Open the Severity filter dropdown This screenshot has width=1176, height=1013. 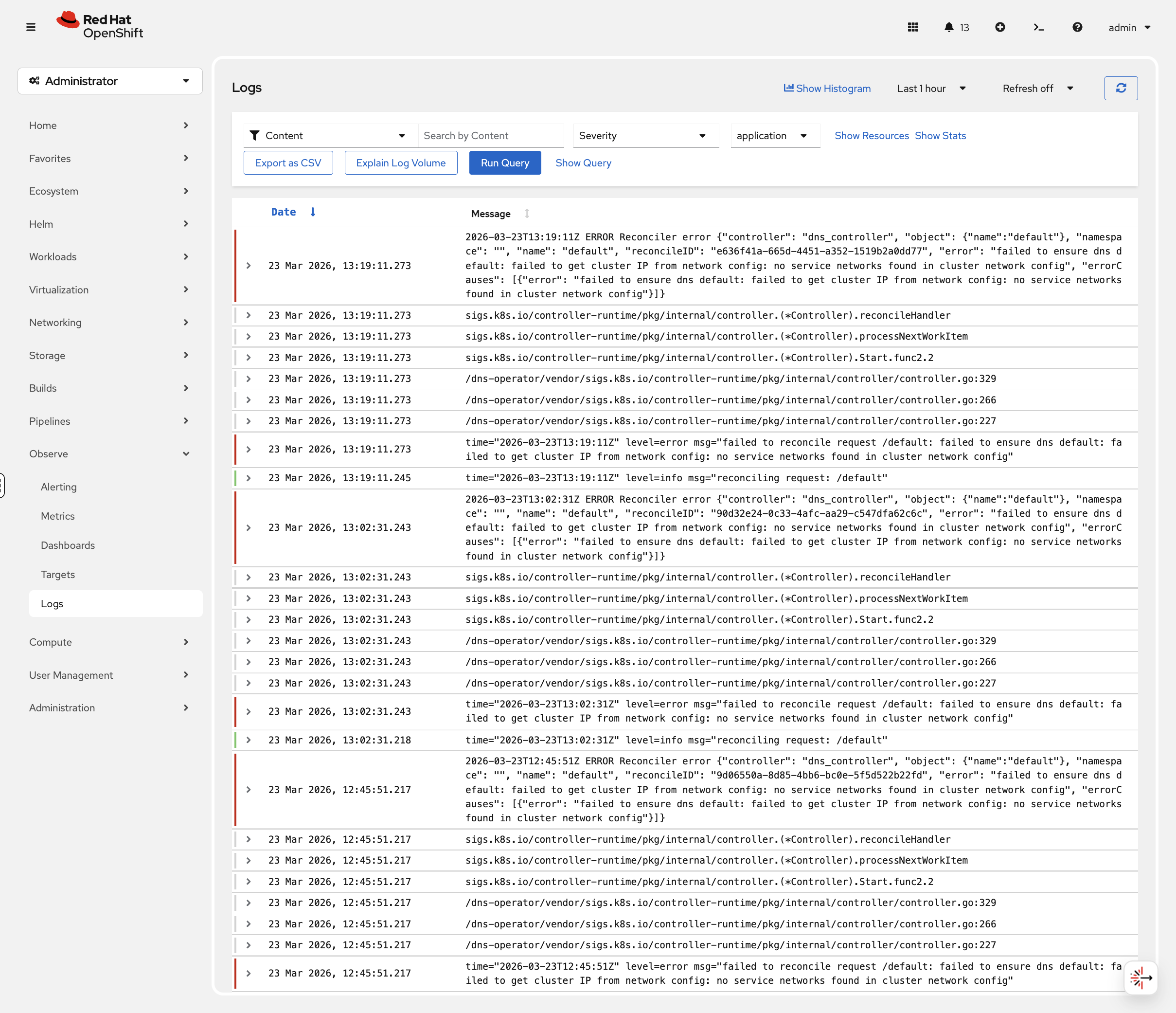(645, 136)
